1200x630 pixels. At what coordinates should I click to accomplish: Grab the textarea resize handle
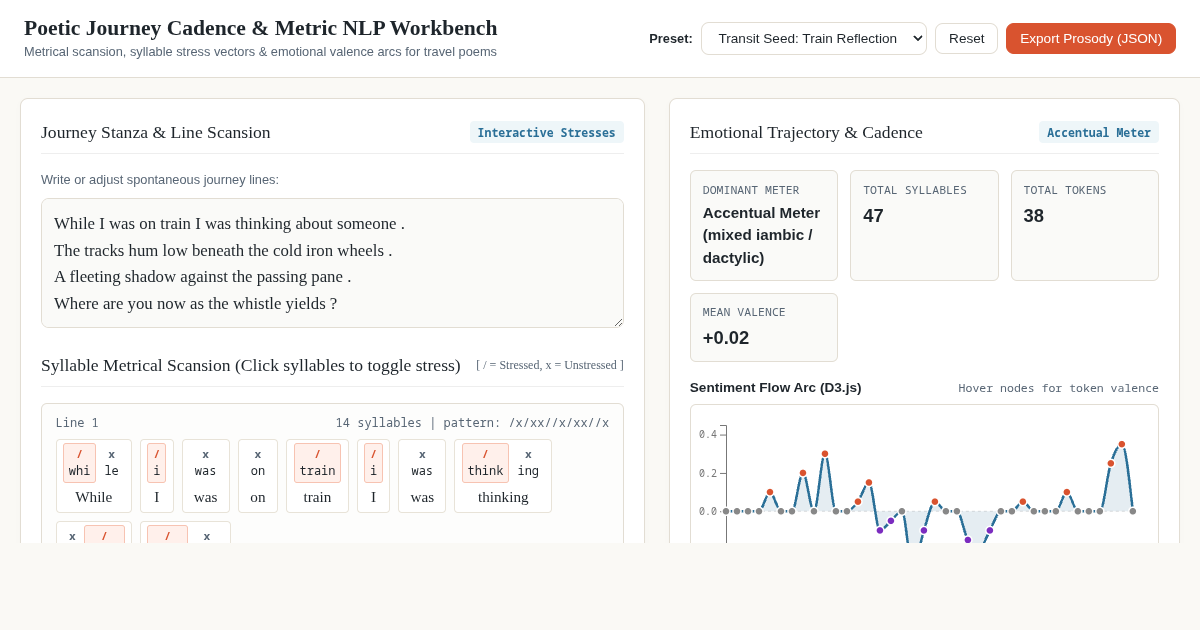pyautogui.click(x=617, y=321)
